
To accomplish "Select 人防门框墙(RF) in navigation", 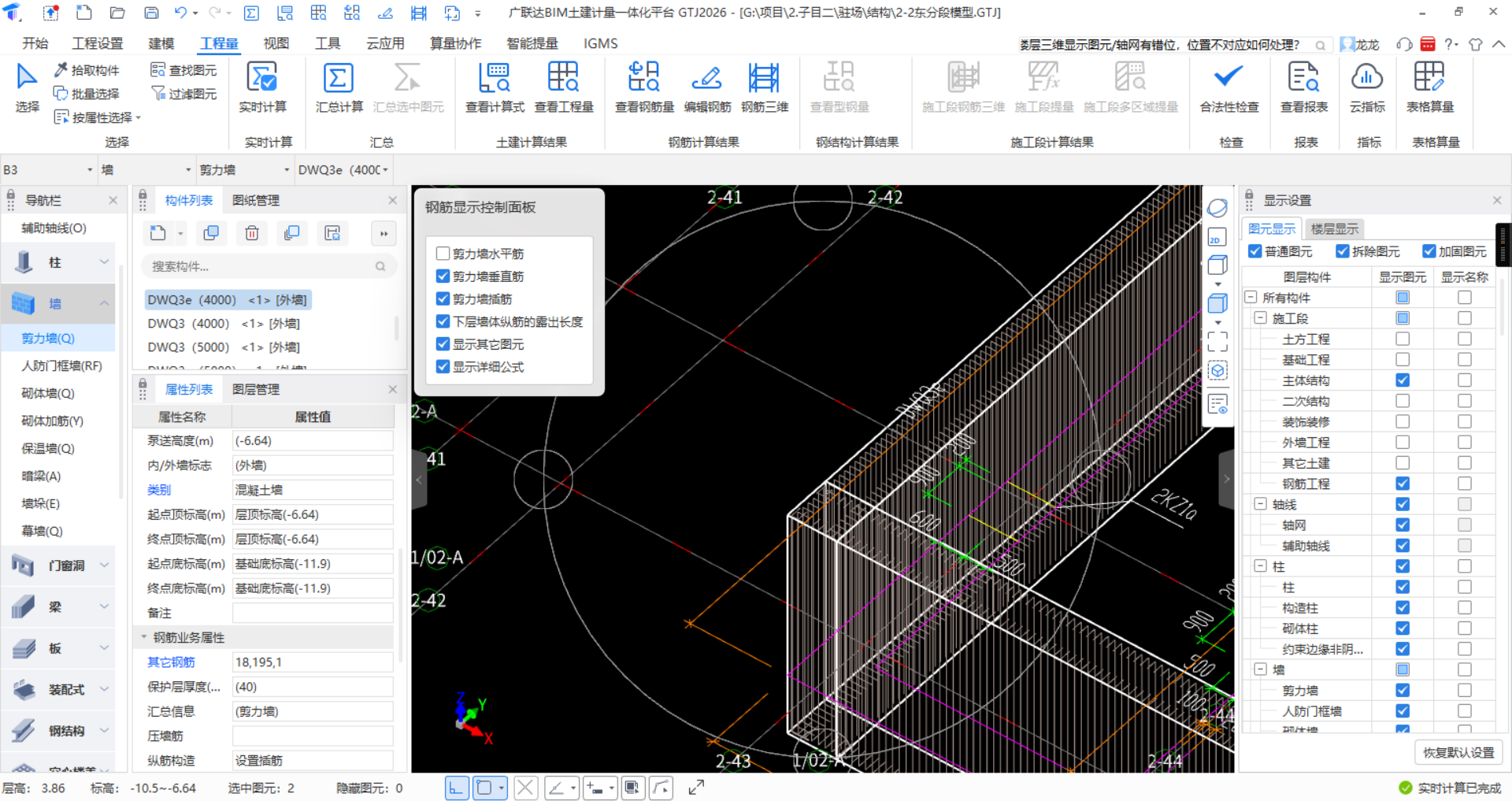I will pyautogui.click(x=62, y=366).
